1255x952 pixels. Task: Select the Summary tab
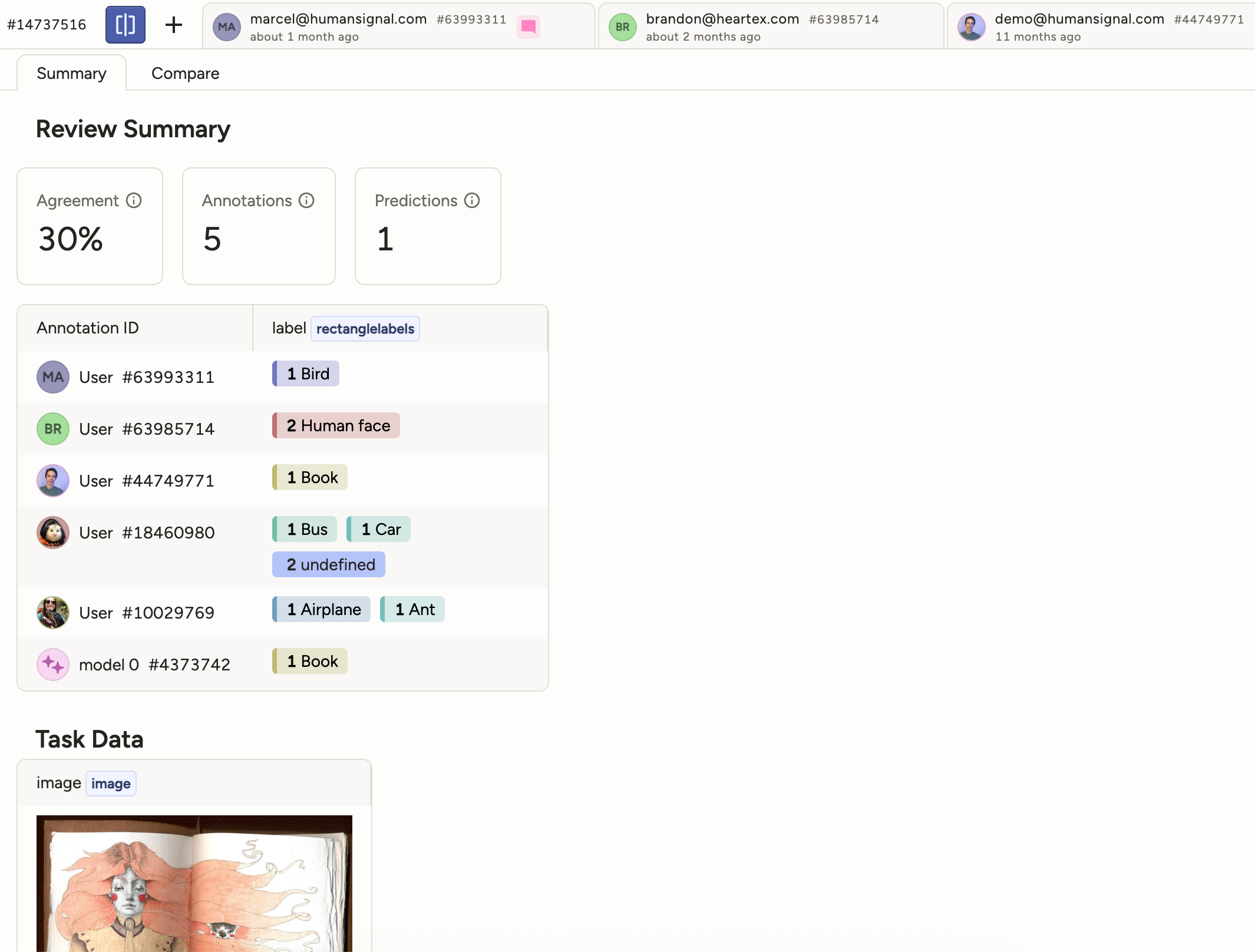[71, 73]
